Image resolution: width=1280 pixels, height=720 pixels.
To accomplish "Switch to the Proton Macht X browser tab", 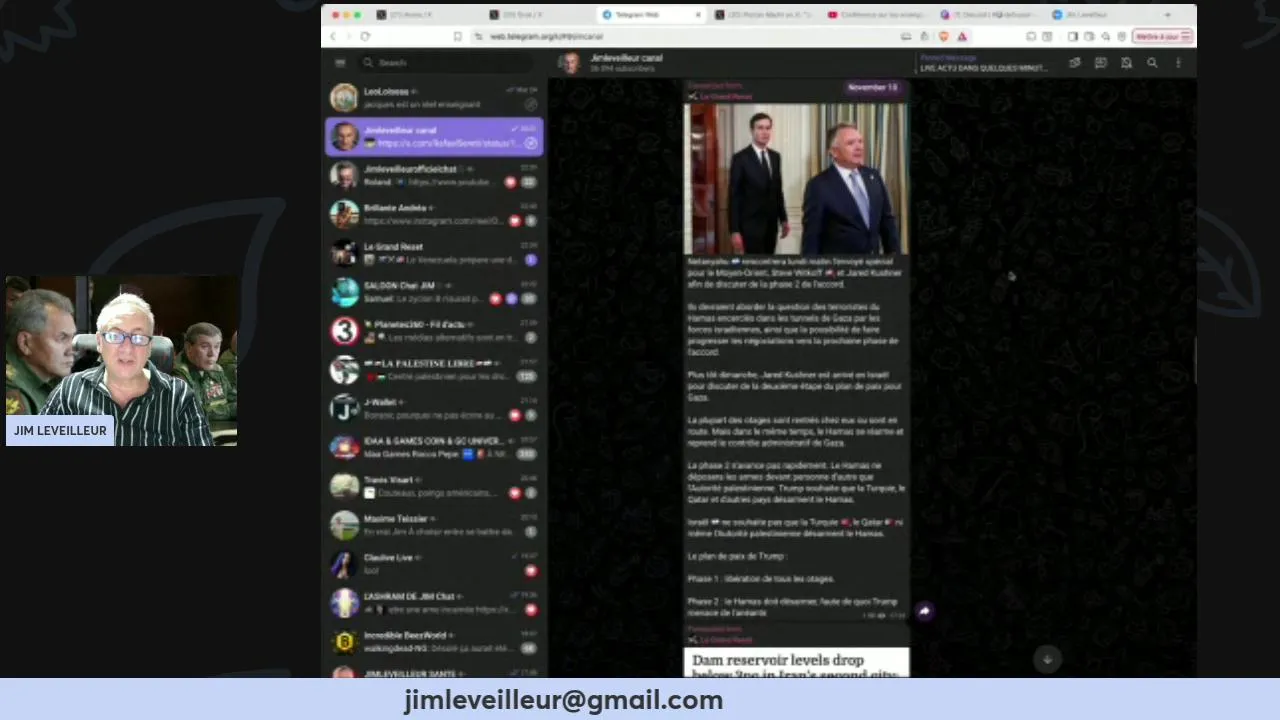I will click(x=762, y=15).
